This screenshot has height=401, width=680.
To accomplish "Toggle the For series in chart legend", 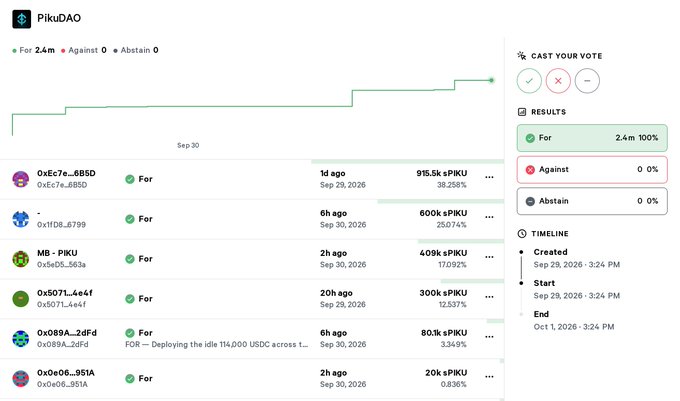I will pos(34,50).
